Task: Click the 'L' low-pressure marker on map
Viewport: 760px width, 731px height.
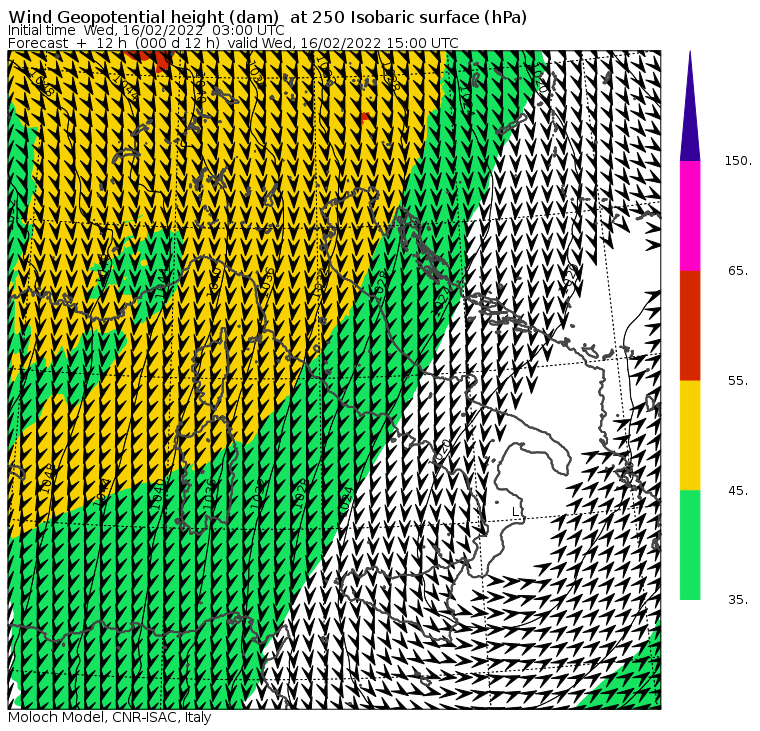Action: point(515,512)
